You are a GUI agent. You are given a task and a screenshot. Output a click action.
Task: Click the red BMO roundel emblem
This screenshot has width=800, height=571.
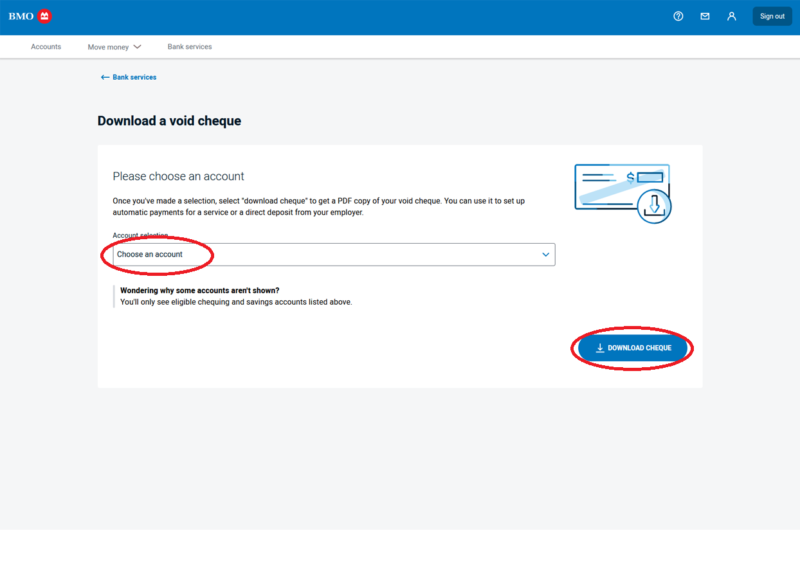pos(44,16)
